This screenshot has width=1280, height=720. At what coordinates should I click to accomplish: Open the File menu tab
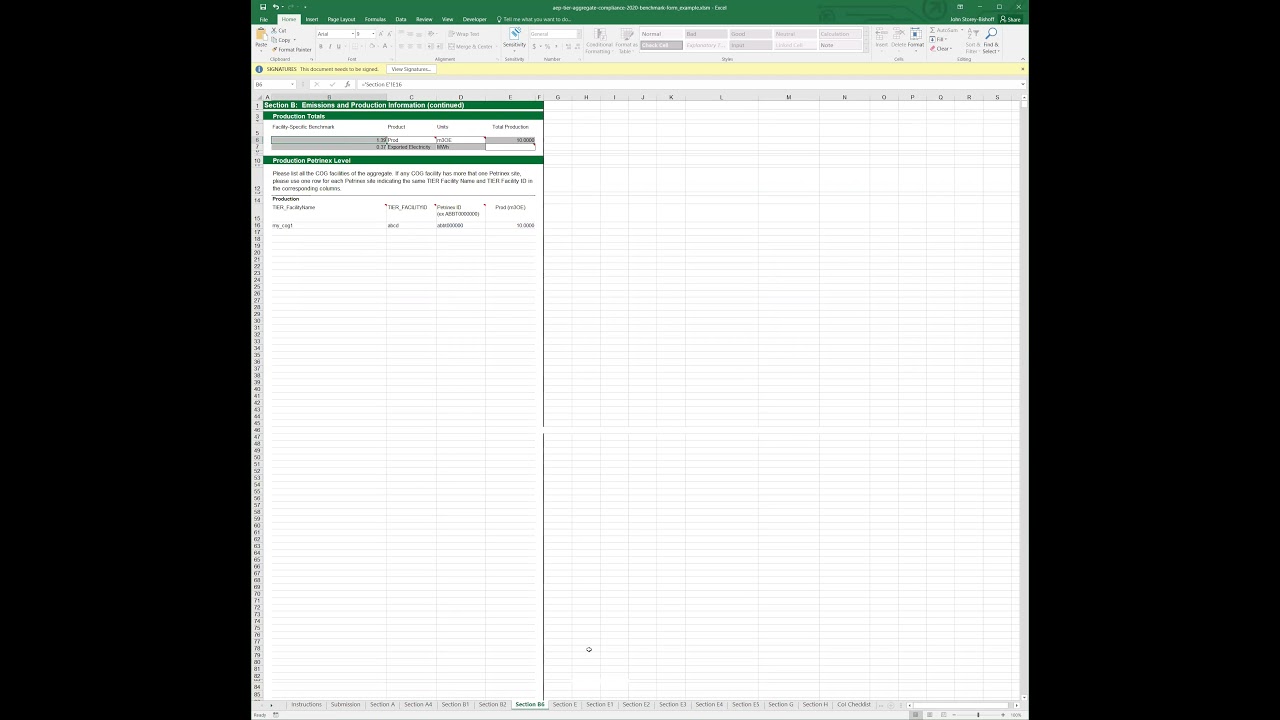coord(264,19)
